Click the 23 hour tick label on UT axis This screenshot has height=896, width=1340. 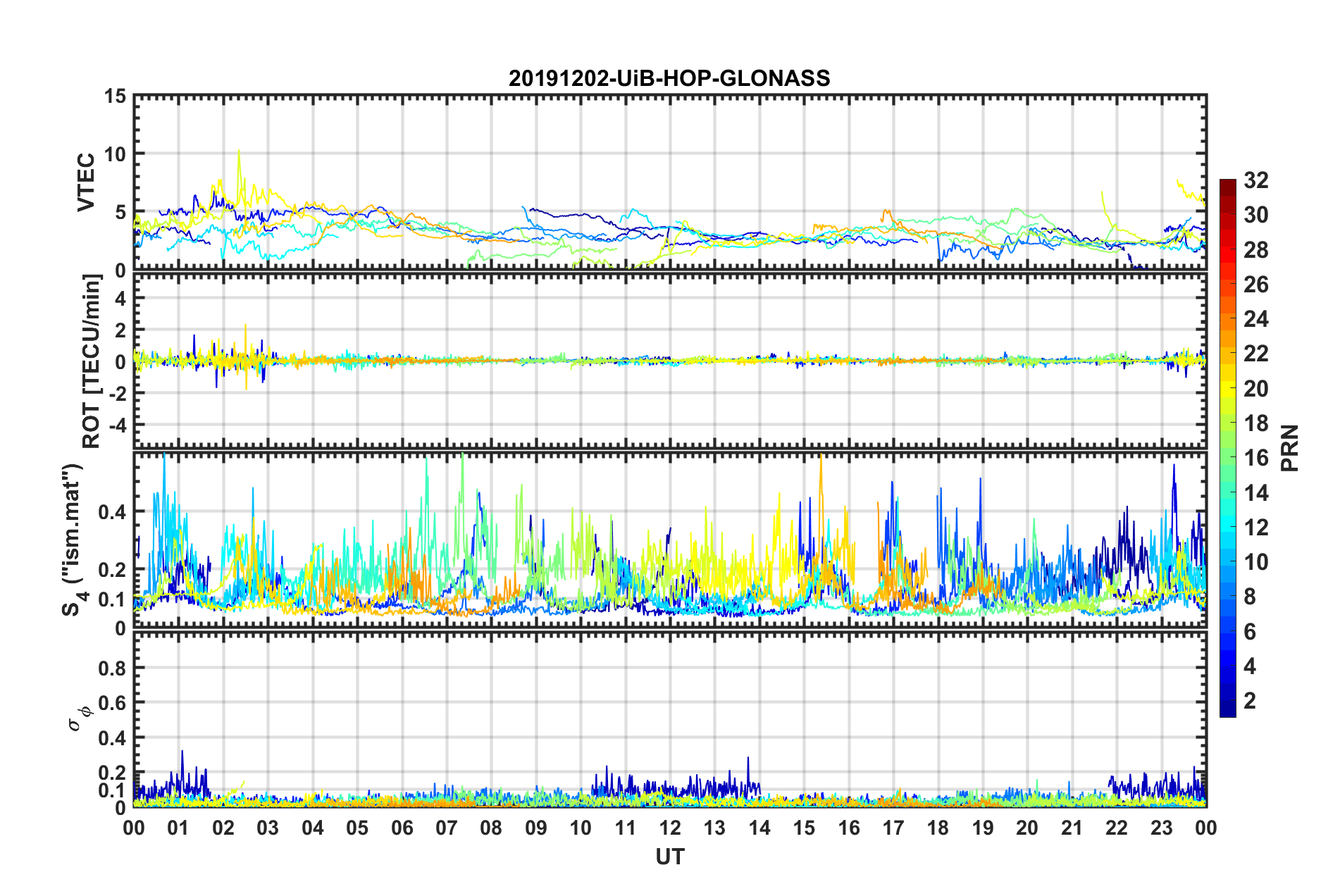(1162, 828)
